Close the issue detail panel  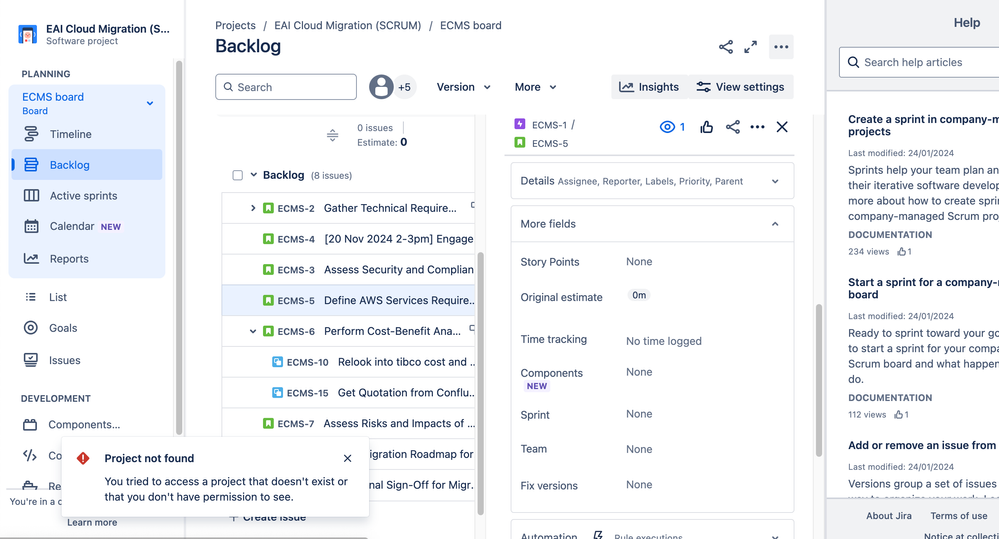(782, 127)
